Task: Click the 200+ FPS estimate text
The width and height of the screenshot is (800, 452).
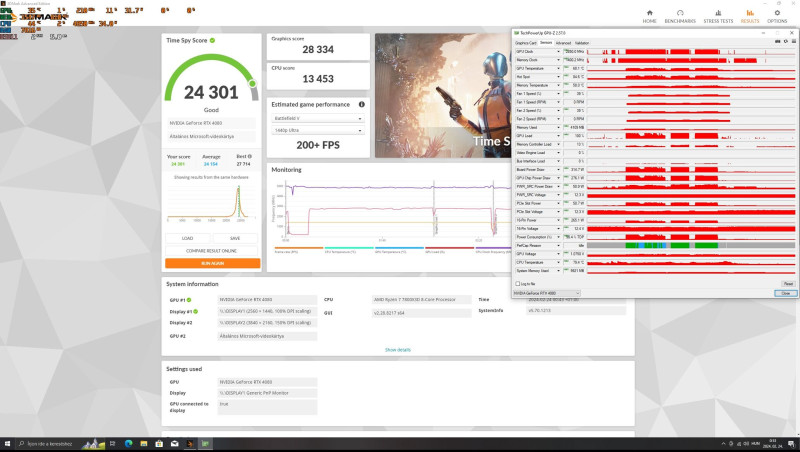Action: 318,145
